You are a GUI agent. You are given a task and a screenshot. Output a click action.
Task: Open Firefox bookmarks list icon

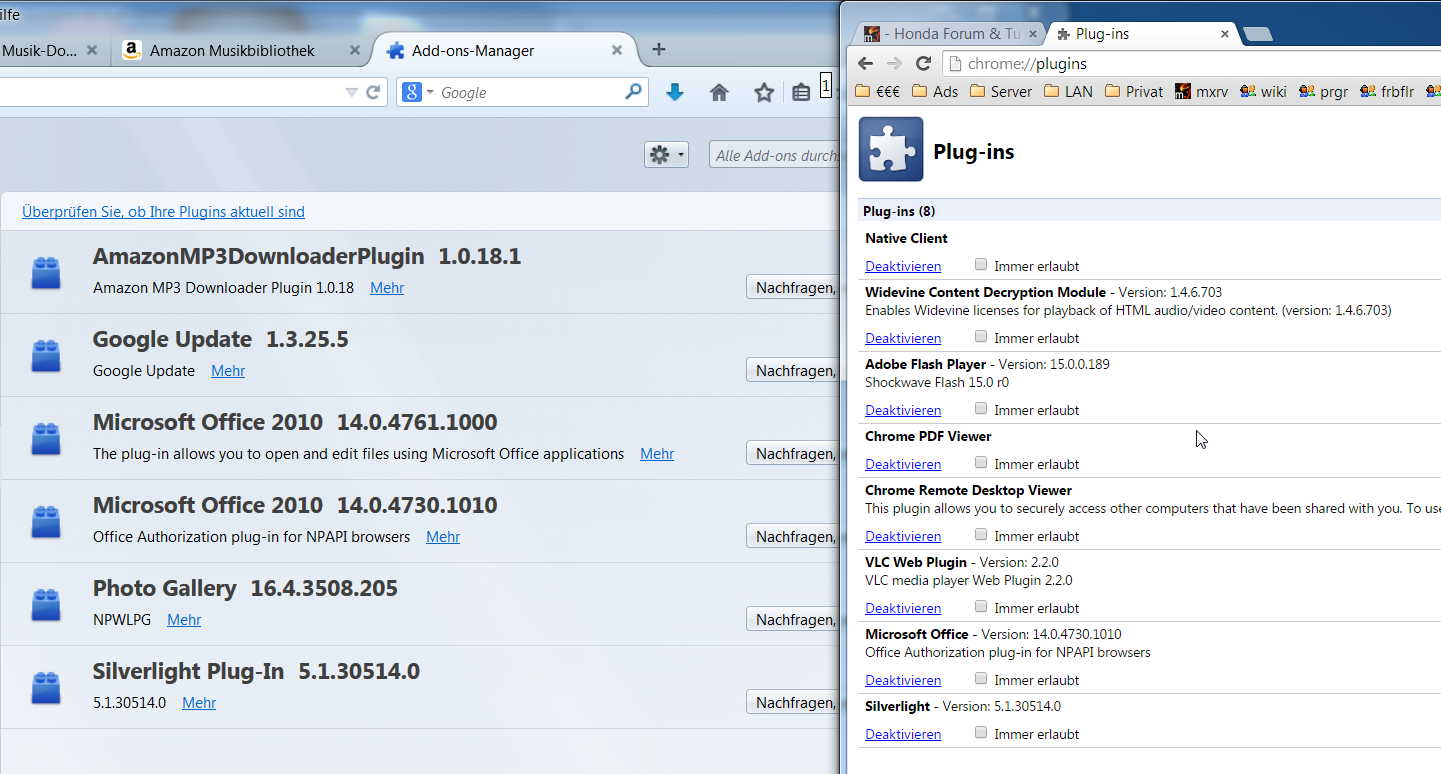[x=801, y=92]
